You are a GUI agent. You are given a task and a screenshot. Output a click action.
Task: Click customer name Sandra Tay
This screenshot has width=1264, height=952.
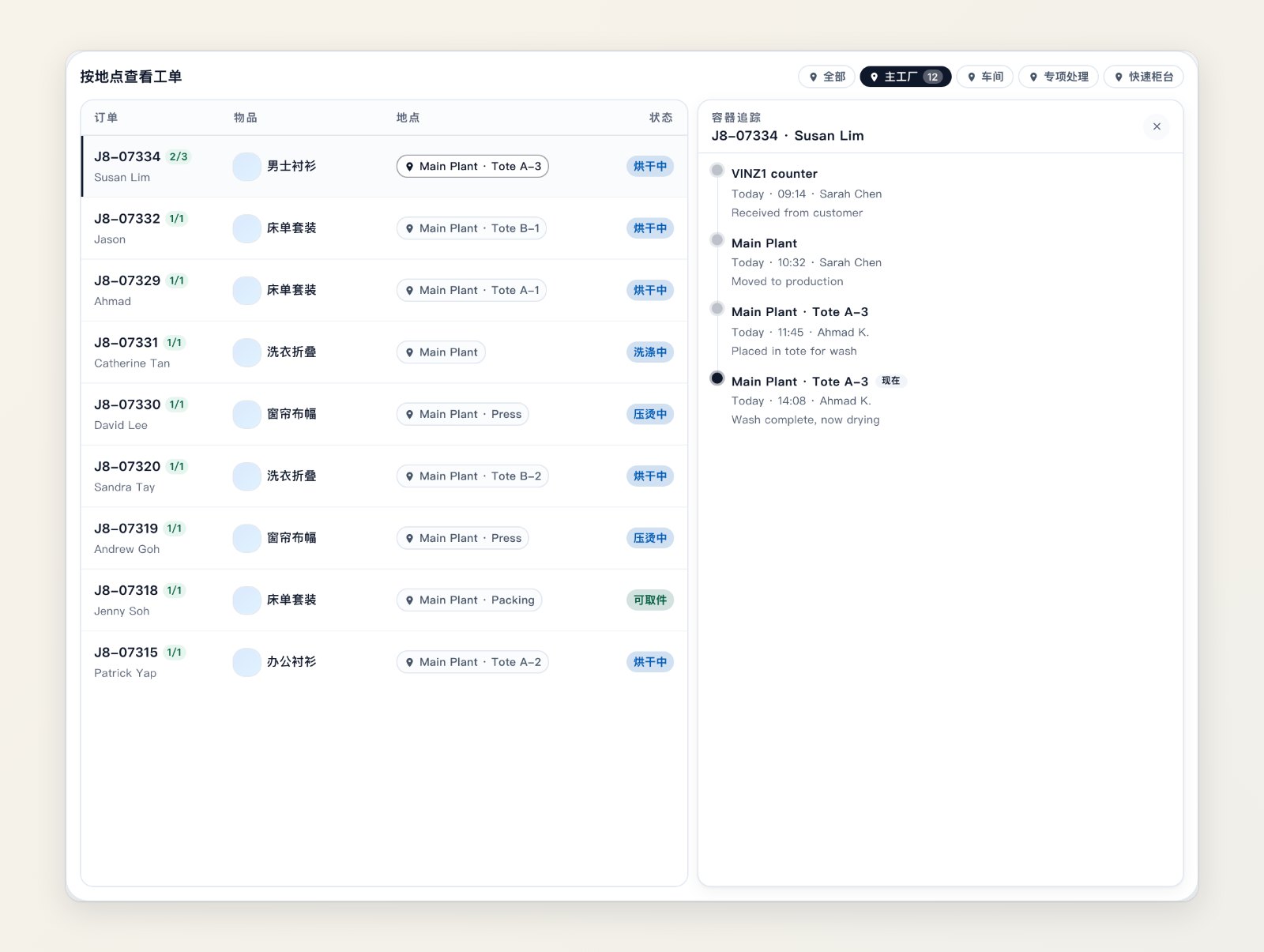[x=125, y=487]
